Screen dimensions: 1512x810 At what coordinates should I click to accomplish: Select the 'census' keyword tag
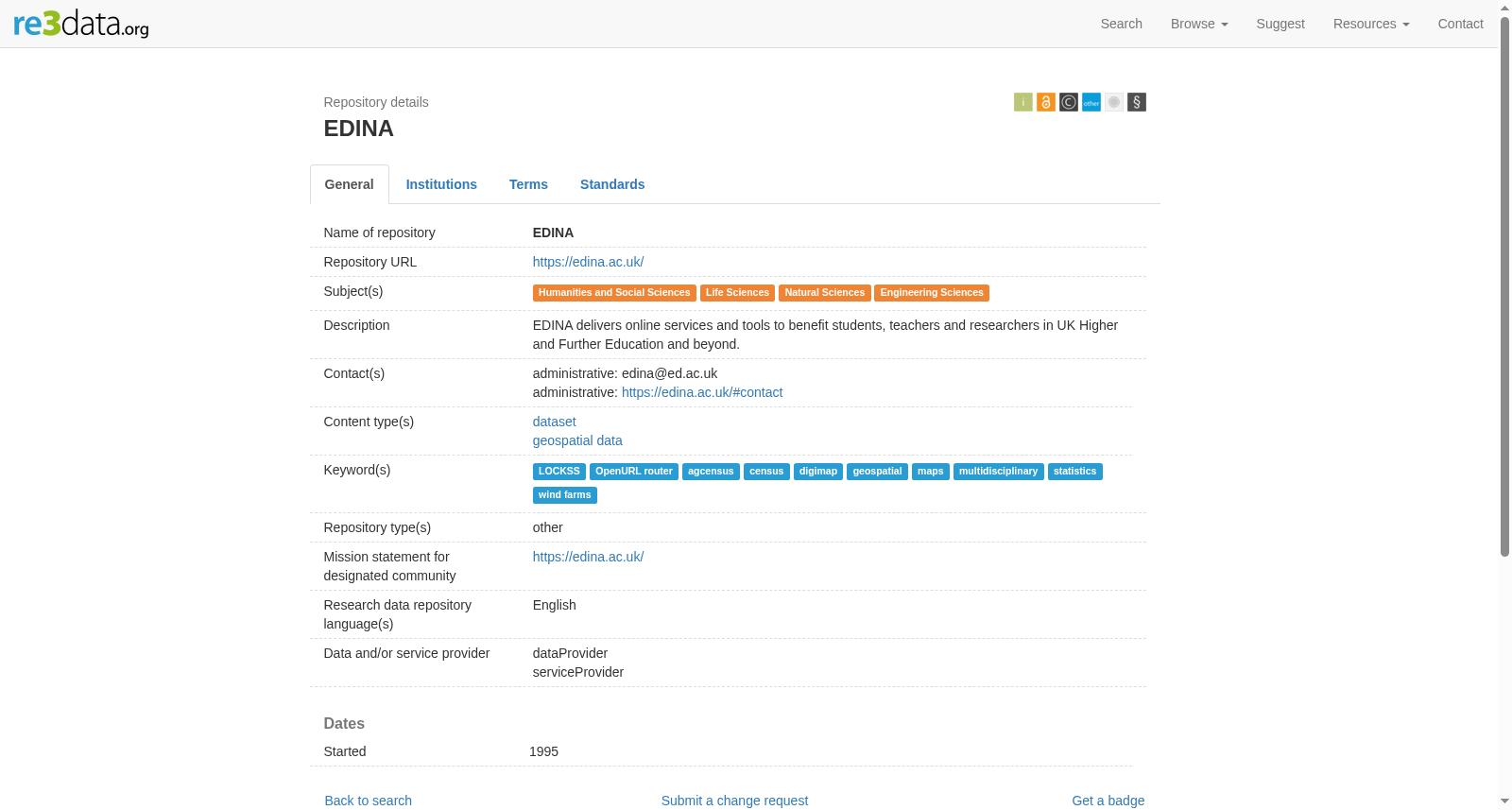766,472
